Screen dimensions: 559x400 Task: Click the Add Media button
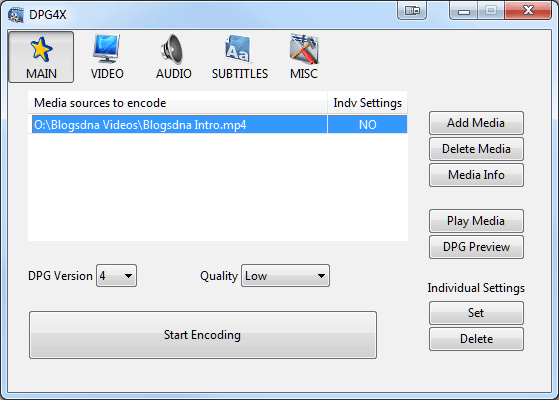coord(476,123)
